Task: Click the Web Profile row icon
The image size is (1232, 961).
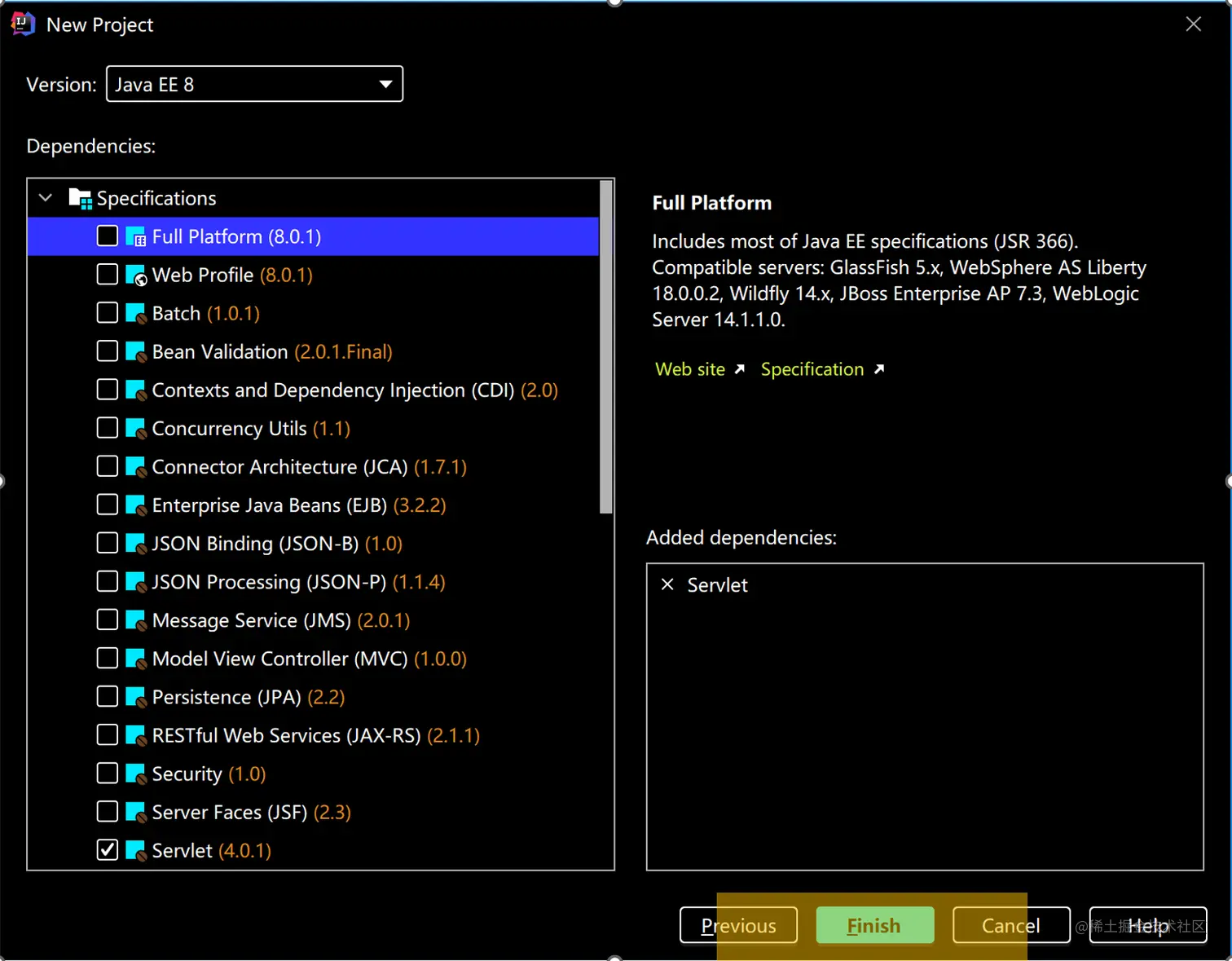Action: click(135, 275)
